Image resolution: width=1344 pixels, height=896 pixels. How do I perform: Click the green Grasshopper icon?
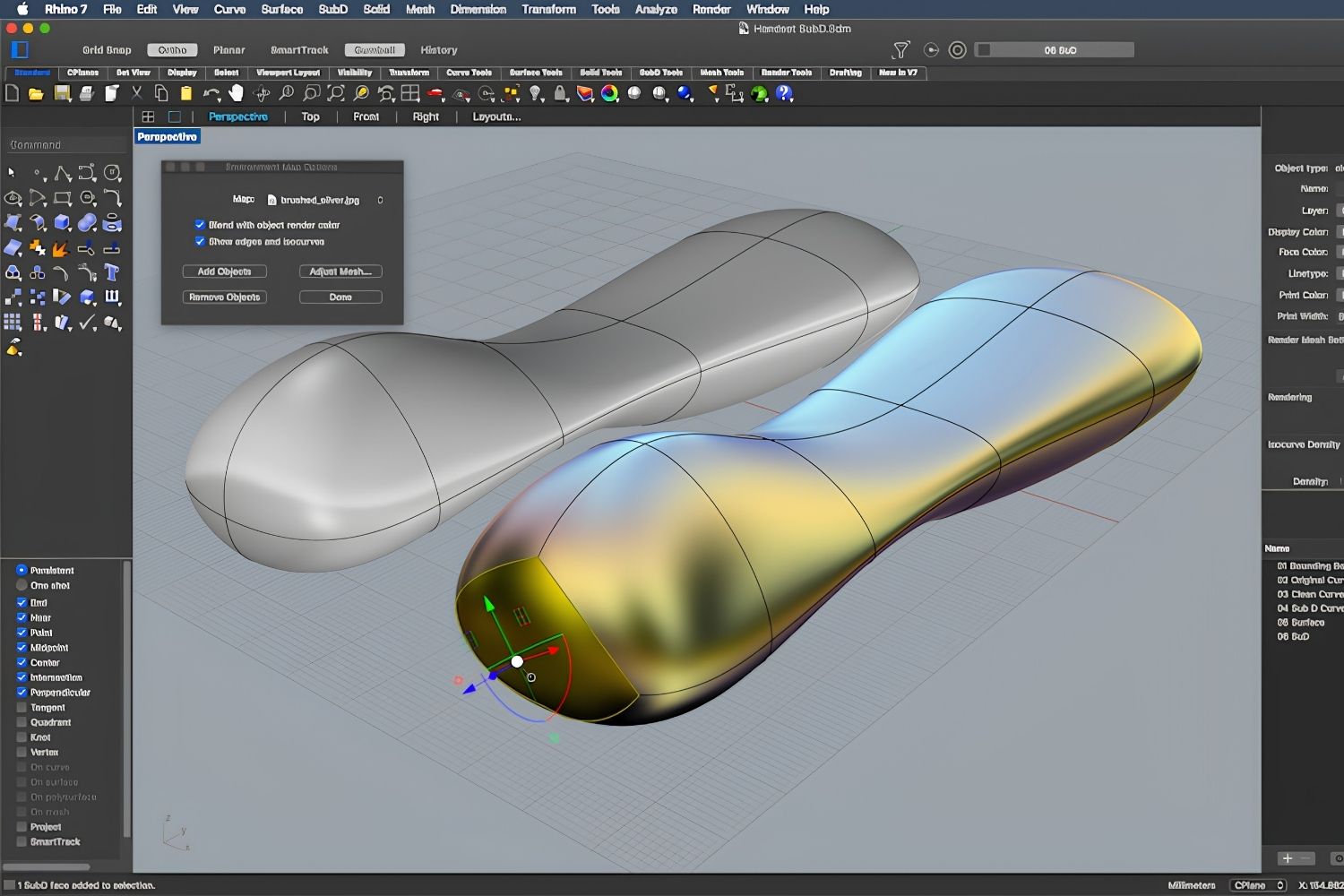[x=760, y=93]
